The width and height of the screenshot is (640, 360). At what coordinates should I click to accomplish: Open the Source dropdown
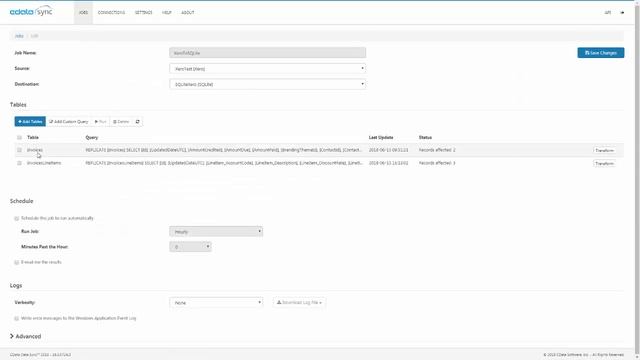(x=268, y=69)
